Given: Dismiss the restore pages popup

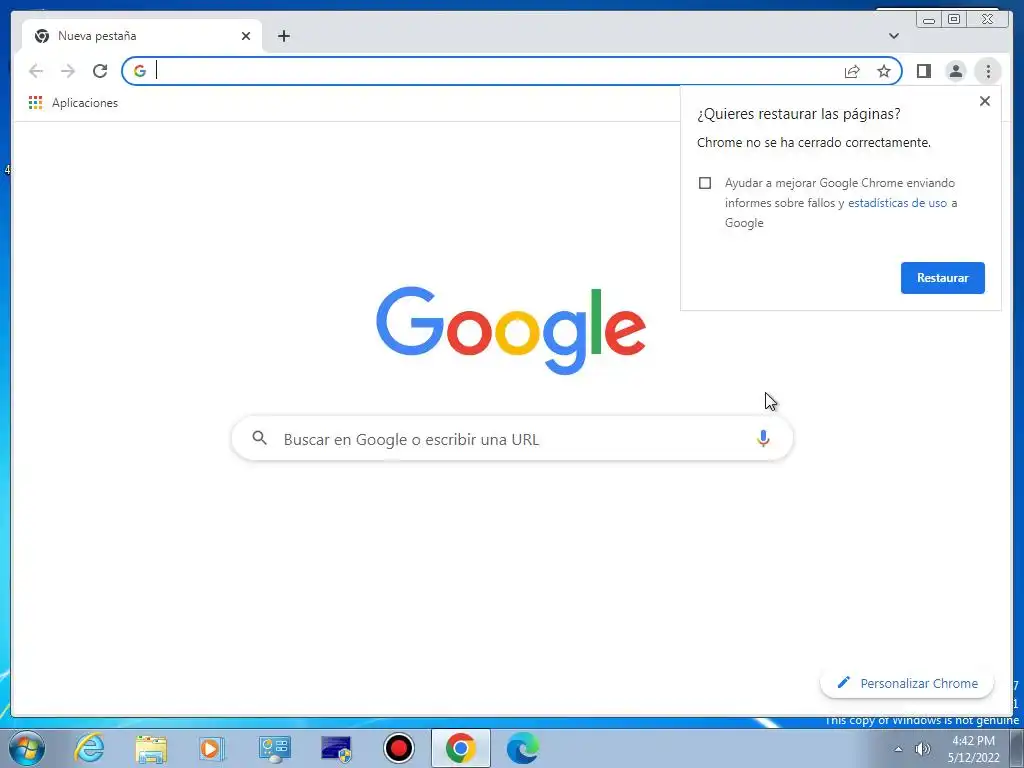Looking at the screenshot, I should click(x=985, y=101).
